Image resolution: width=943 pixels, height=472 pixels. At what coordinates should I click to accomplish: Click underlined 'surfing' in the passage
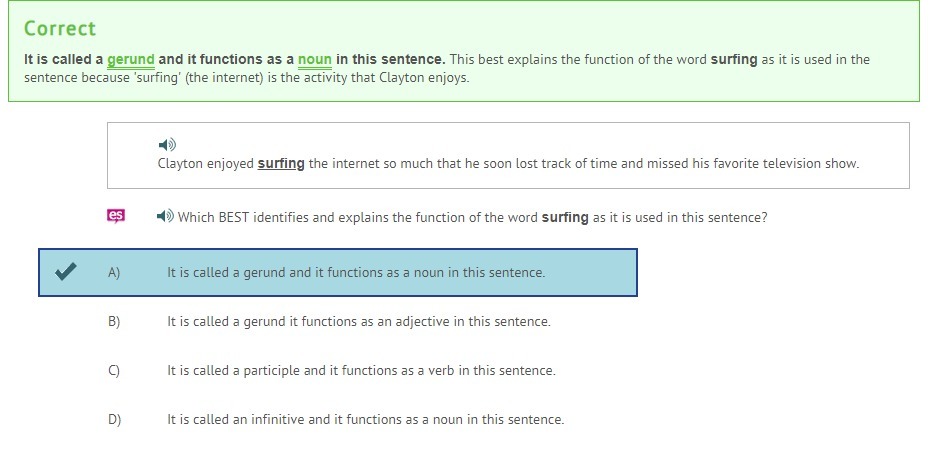coord(281,164)
